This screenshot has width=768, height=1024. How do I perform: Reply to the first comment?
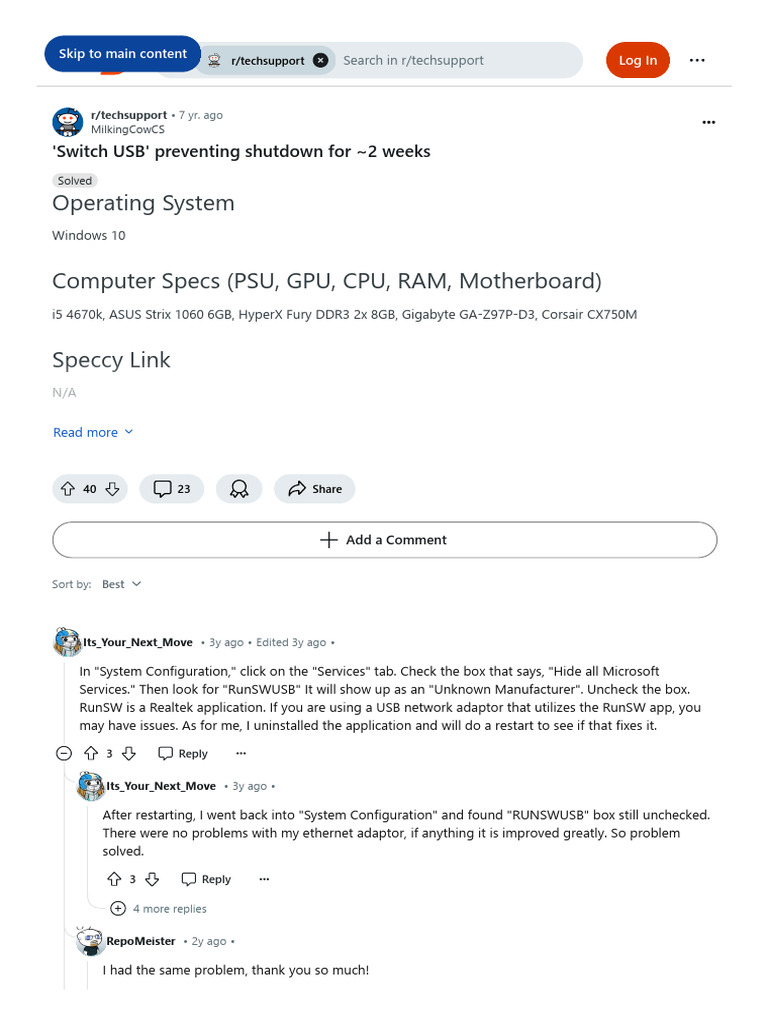183,753
